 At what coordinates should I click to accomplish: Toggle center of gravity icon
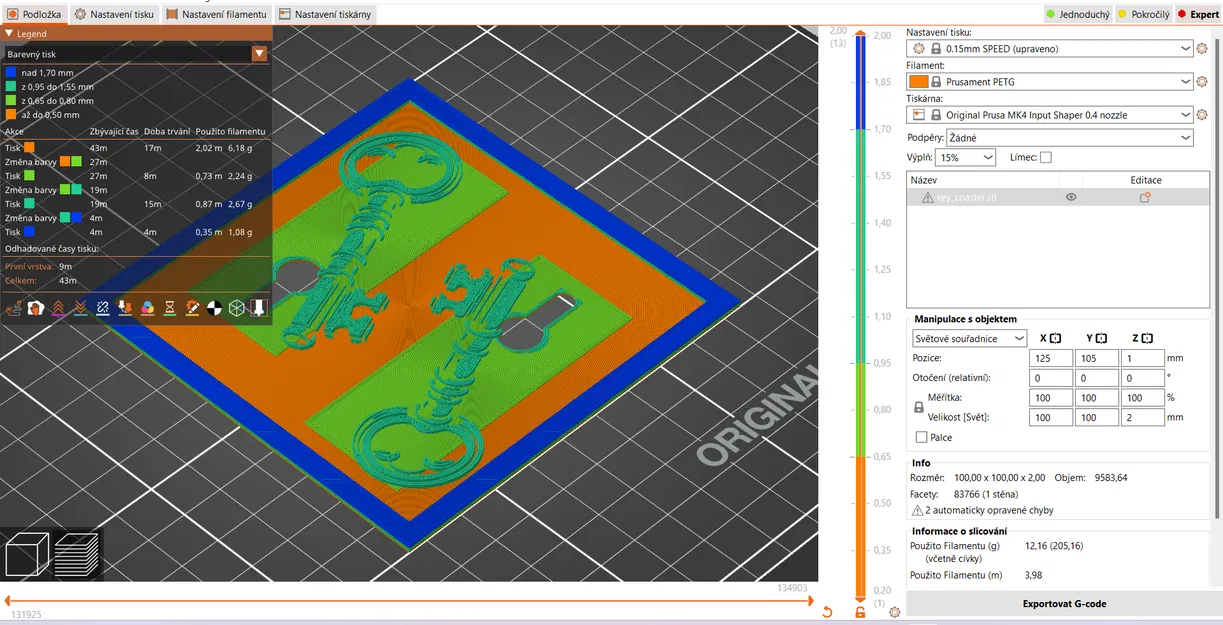click(214, 308)
